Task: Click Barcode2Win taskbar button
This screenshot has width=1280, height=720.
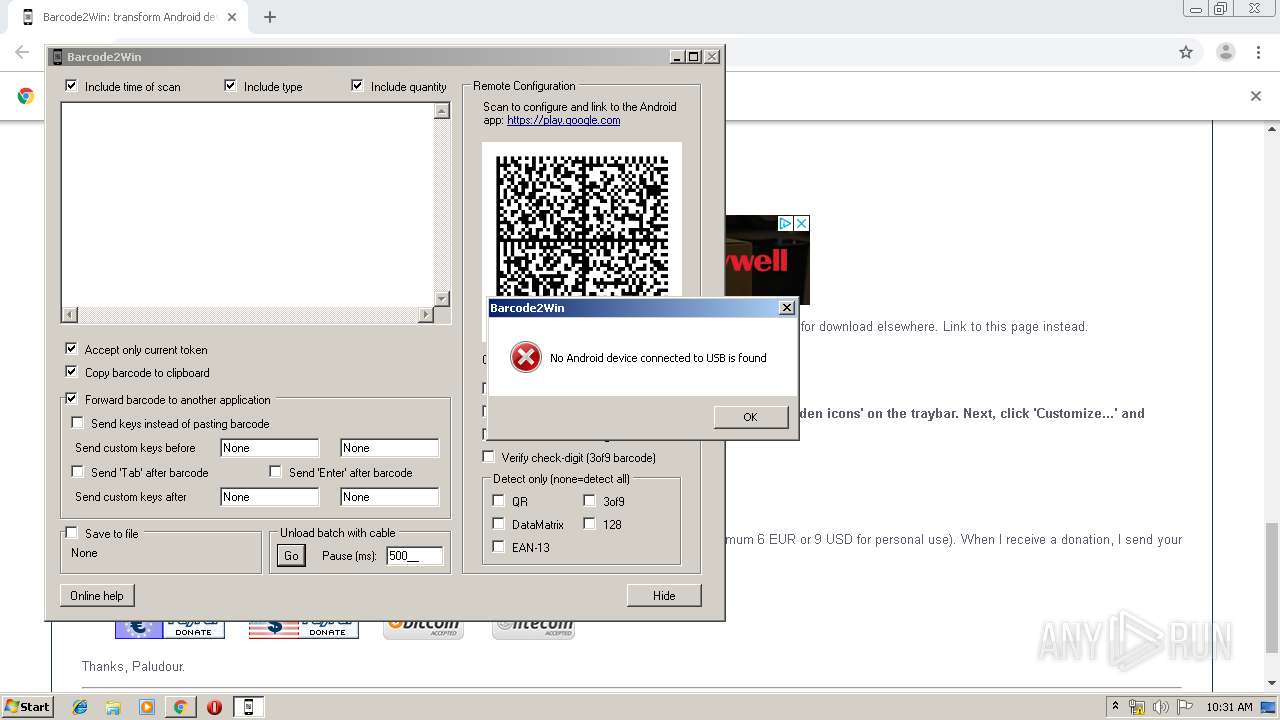Action: (x=248, y=707)
